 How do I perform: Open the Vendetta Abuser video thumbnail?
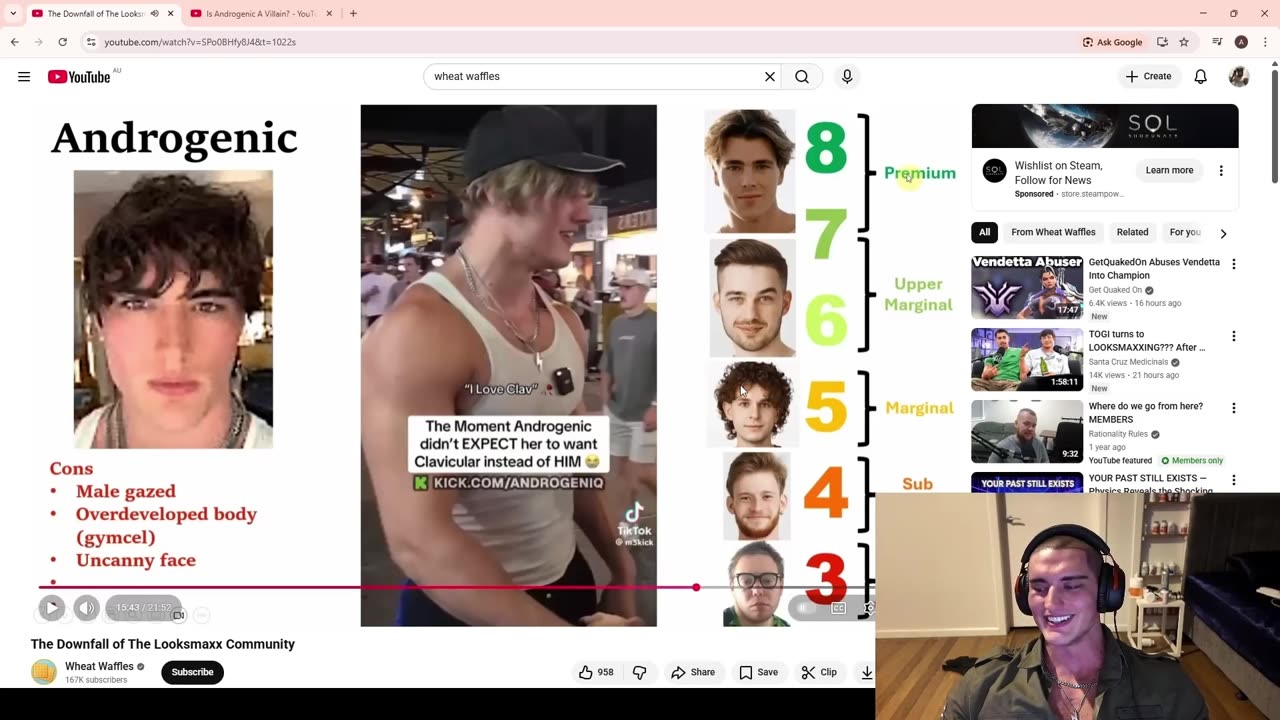tap(1027, 287)
